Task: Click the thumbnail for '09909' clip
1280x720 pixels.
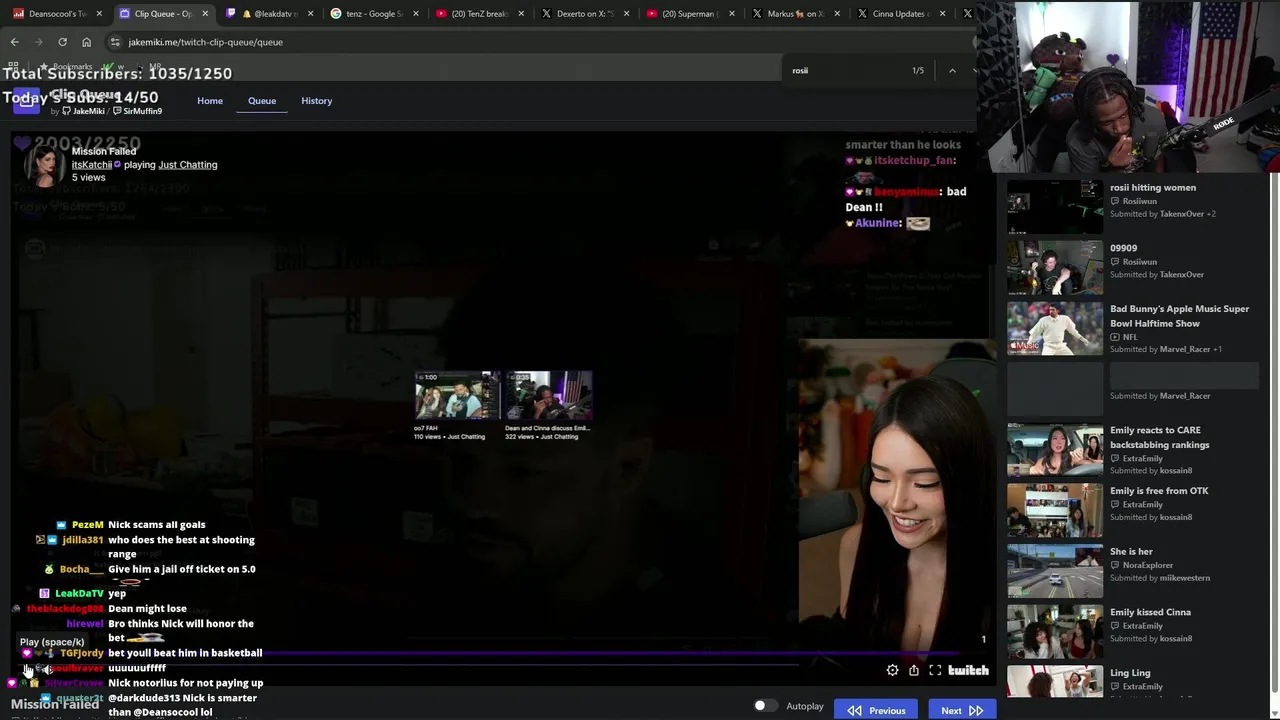Action: pos(1055,267)
